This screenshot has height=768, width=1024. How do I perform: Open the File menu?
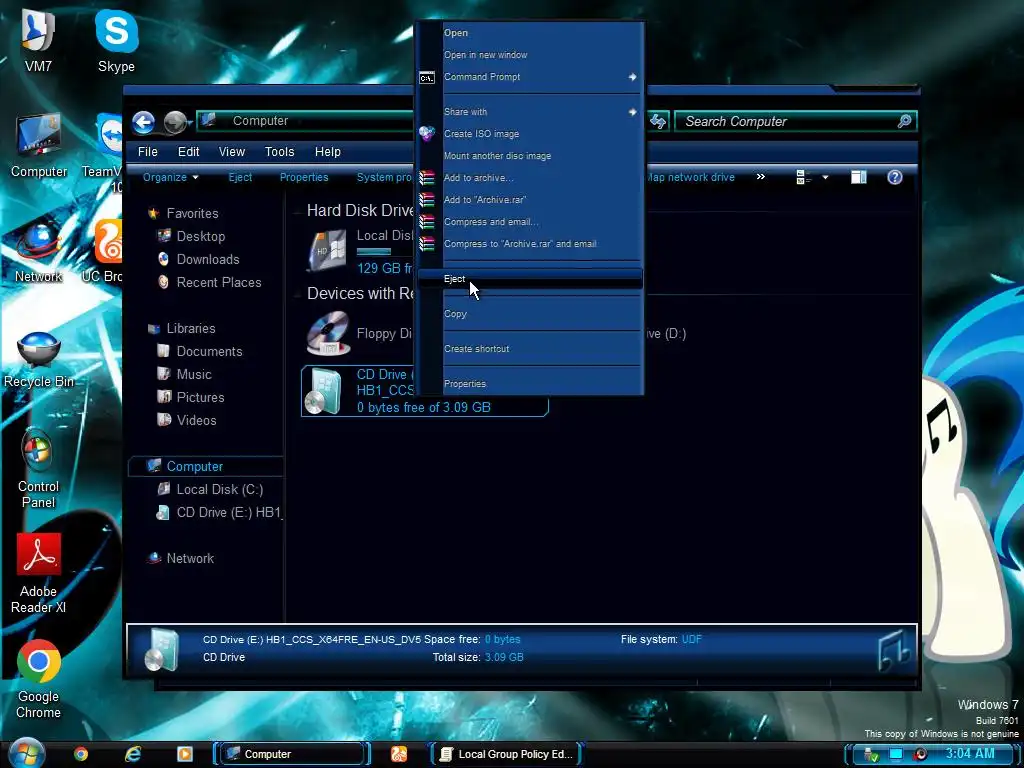point(148,152)
